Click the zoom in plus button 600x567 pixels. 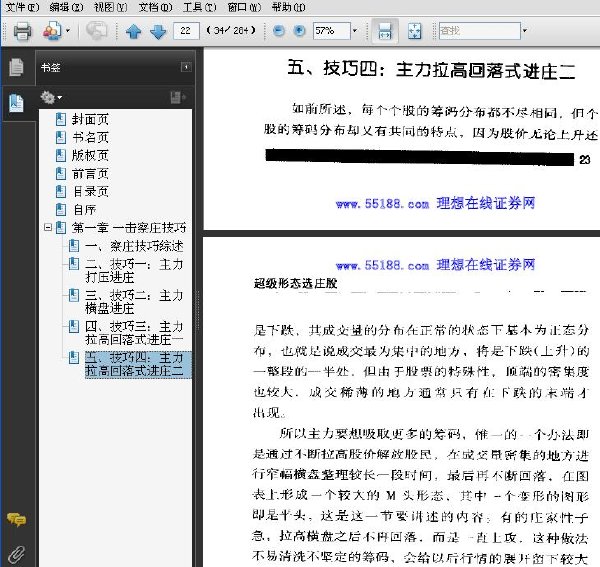(299, 31)
